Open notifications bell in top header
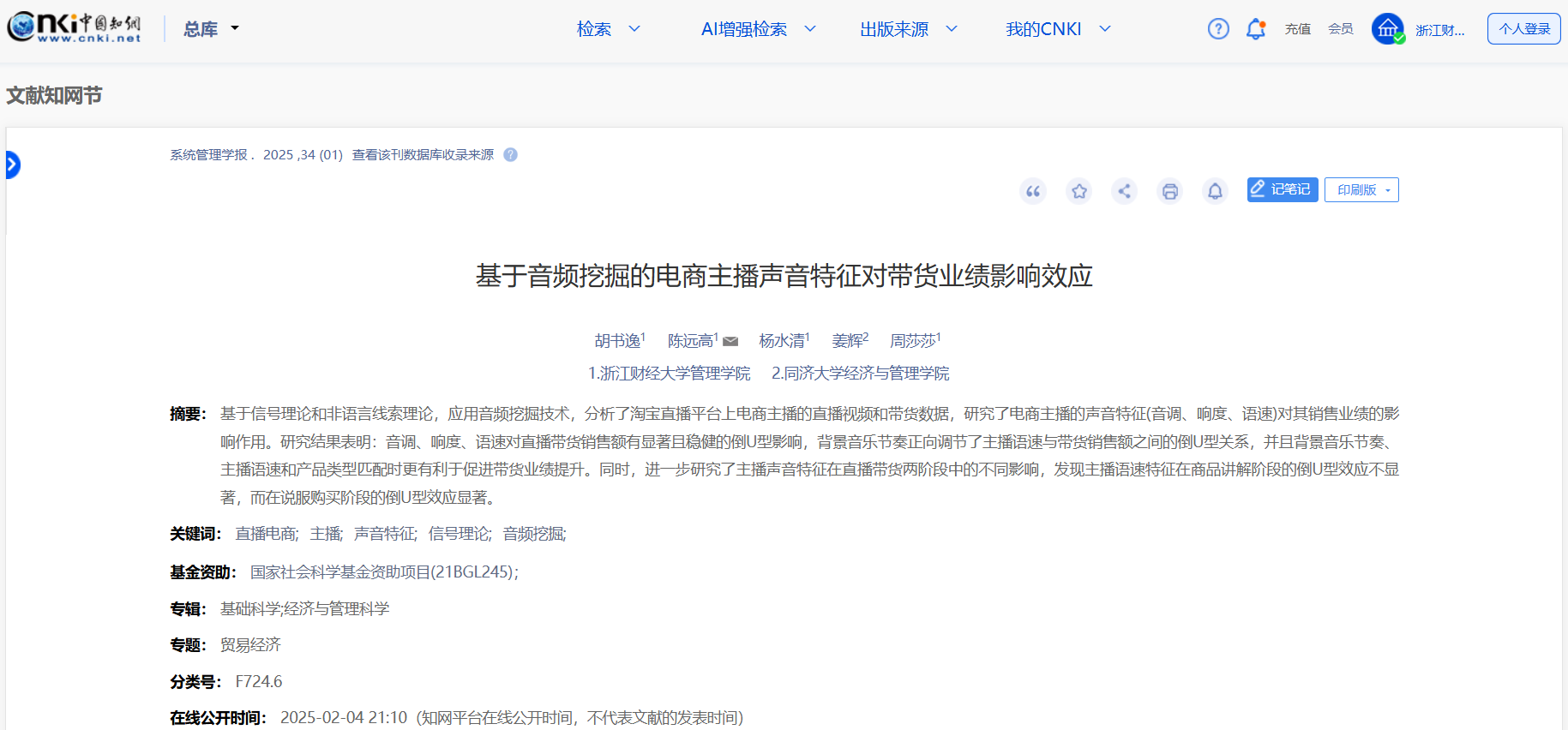1568x730 pixels. tap(1255, 29)
